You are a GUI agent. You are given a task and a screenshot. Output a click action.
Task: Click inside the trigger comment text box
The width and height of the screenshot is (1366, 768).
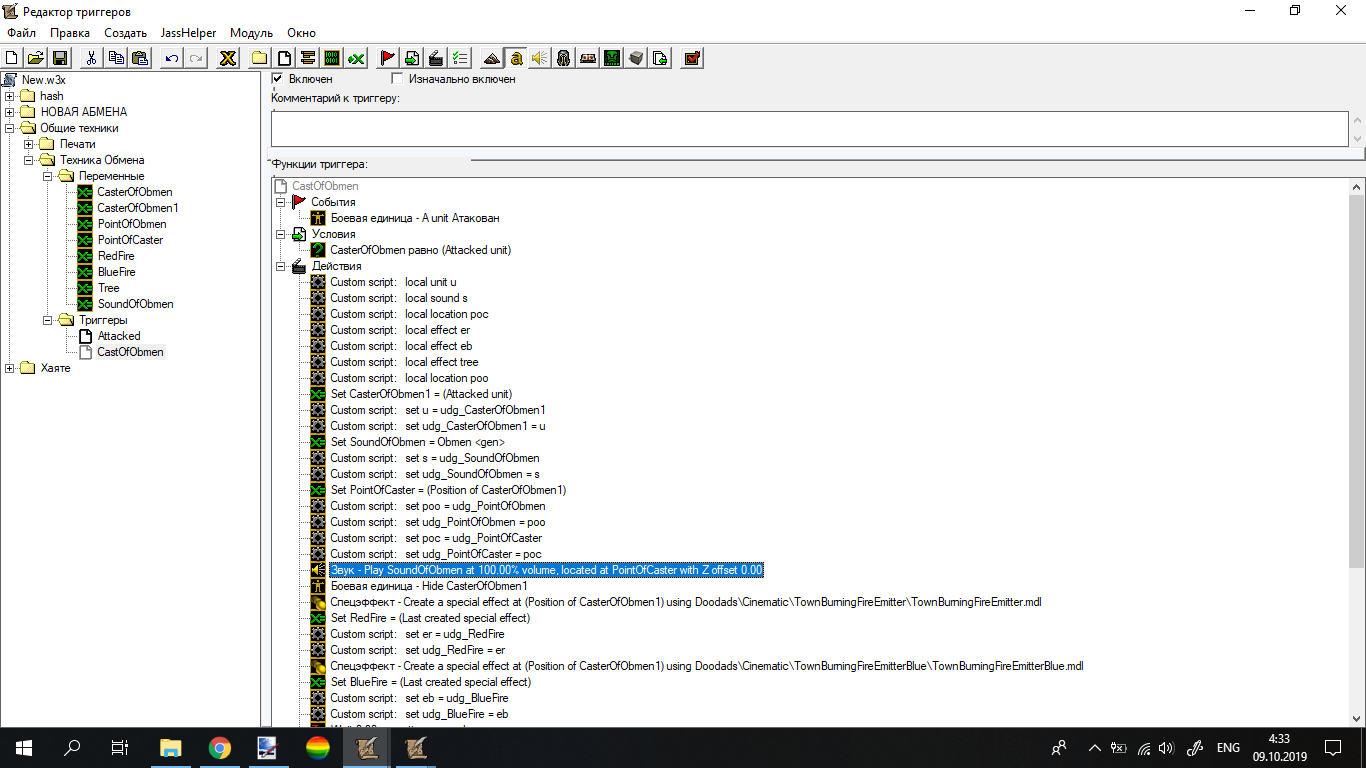pos(809,128)
